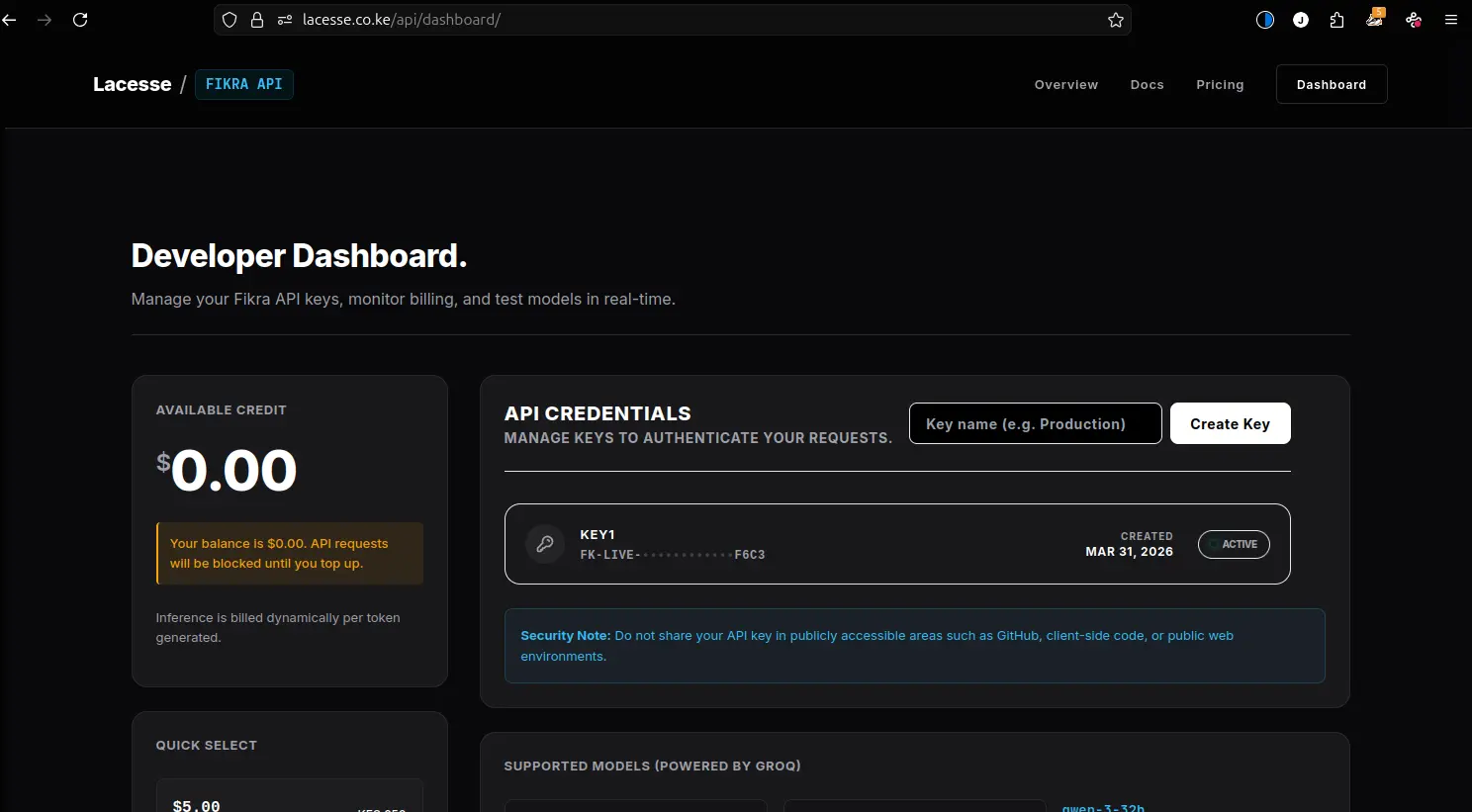Click the browser forward arrow
The image size is (1472, 812).
[x=45, y=20]
